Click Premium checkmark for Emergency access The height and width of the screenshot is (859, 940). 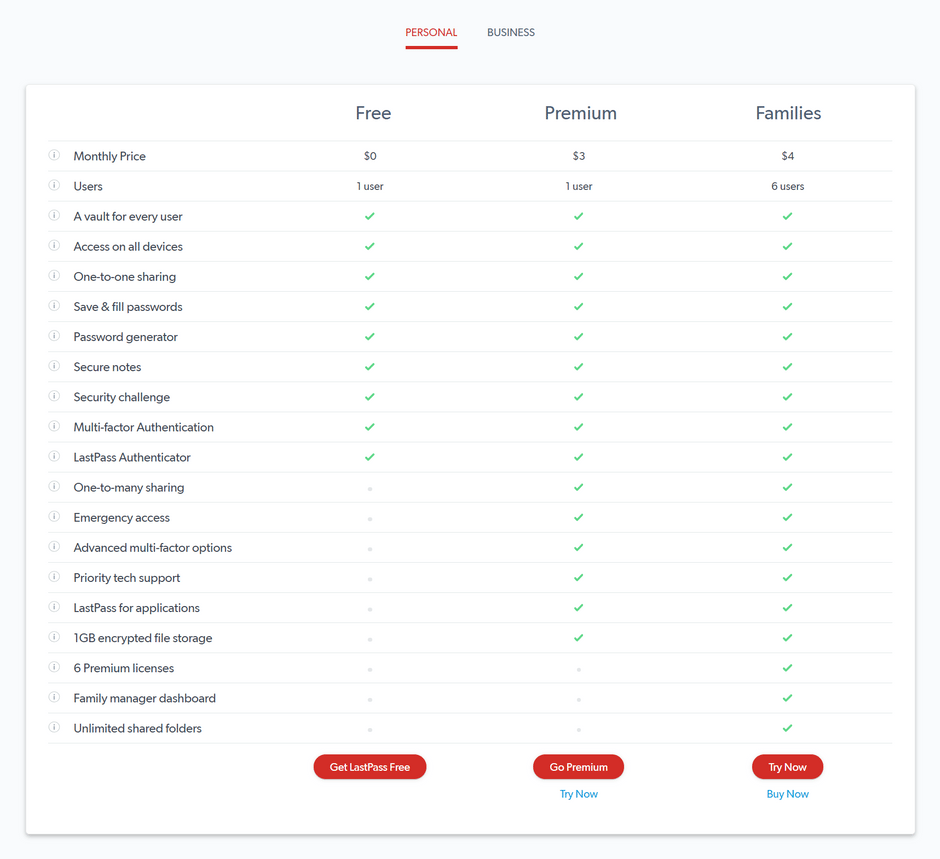click(579, 517)
